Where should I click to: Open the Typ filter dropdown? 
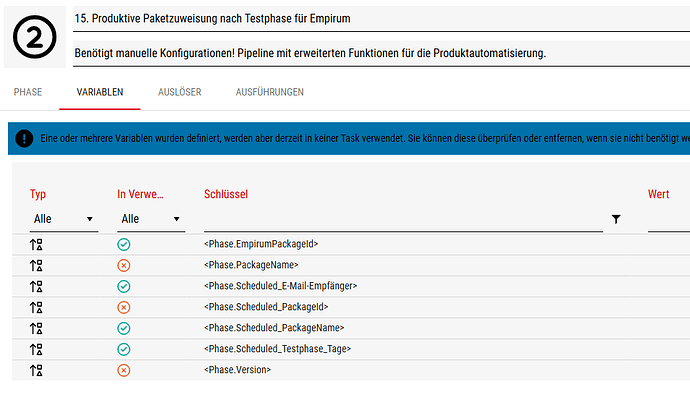(63, 219)
